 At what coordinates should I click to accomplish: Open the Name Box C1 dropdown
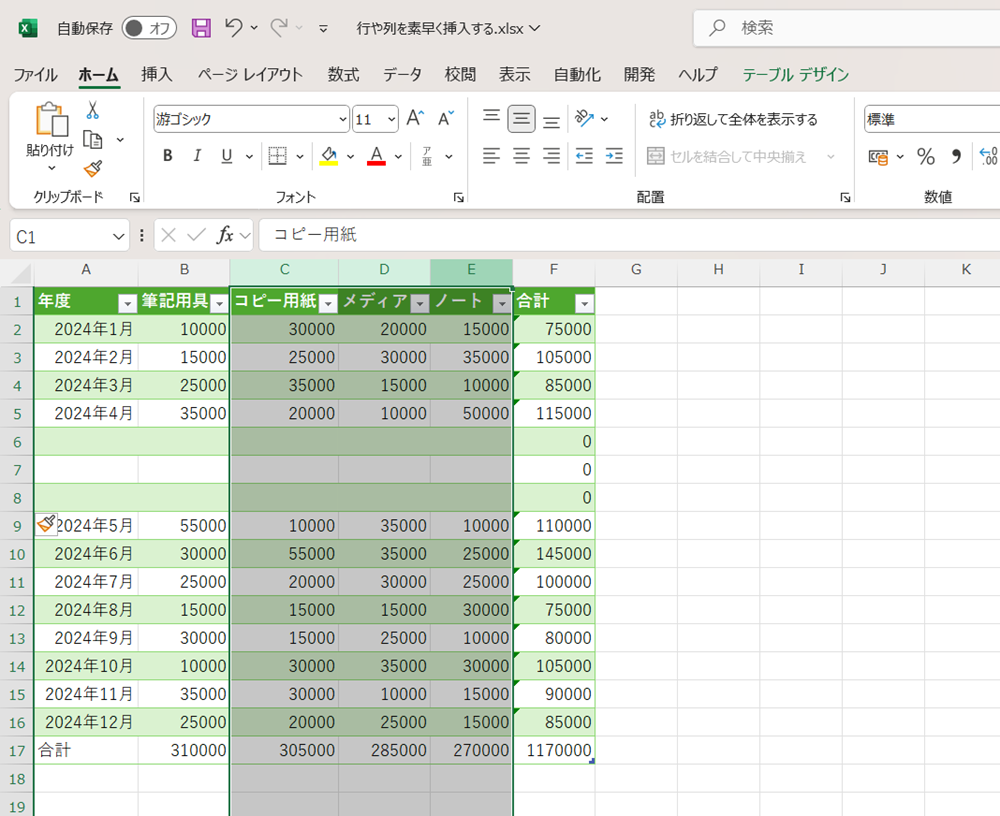[119, 237]
